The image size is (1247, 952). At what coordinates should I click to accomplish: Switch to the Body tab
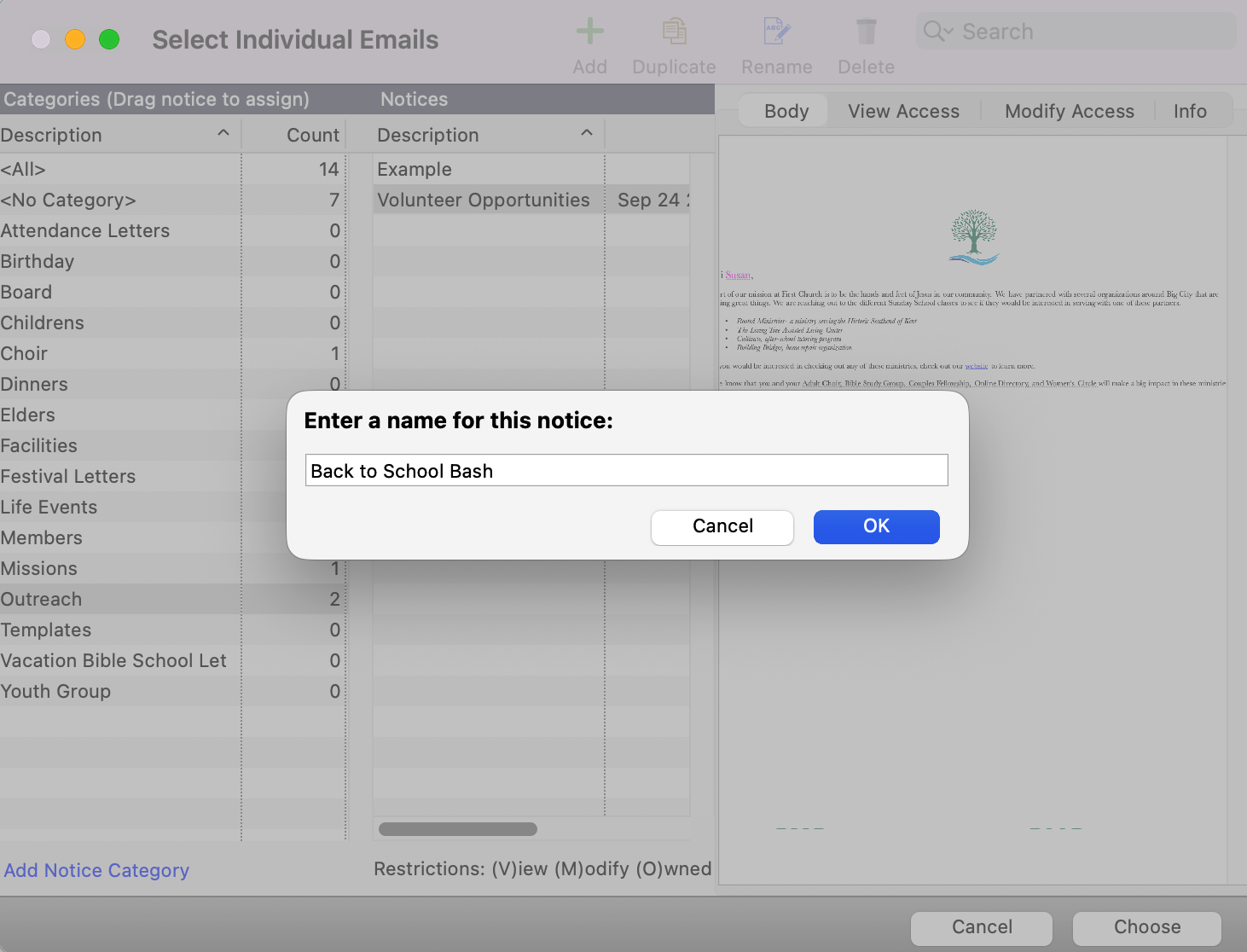[x=786, y=111]
